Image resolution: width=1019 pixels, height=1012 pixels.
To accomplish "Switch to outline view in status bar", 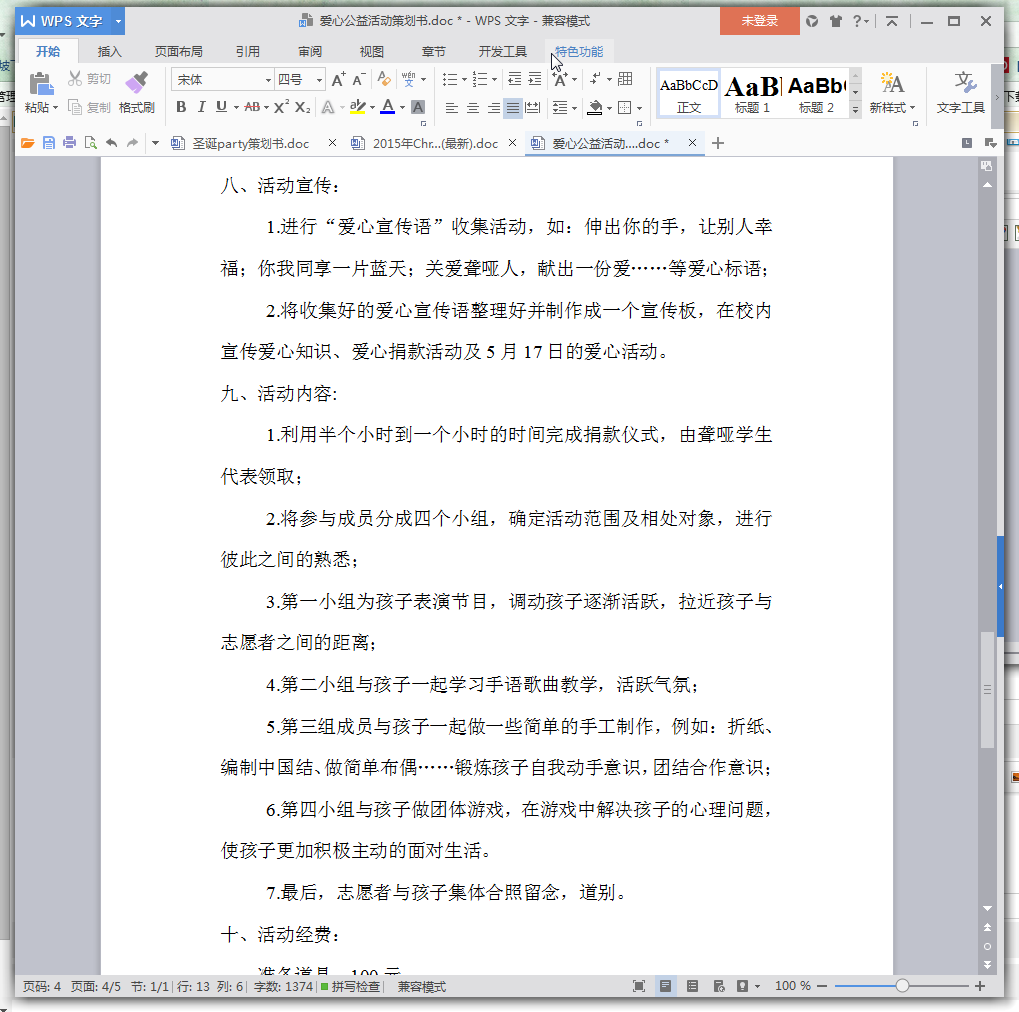I will [x=692, y=986].
